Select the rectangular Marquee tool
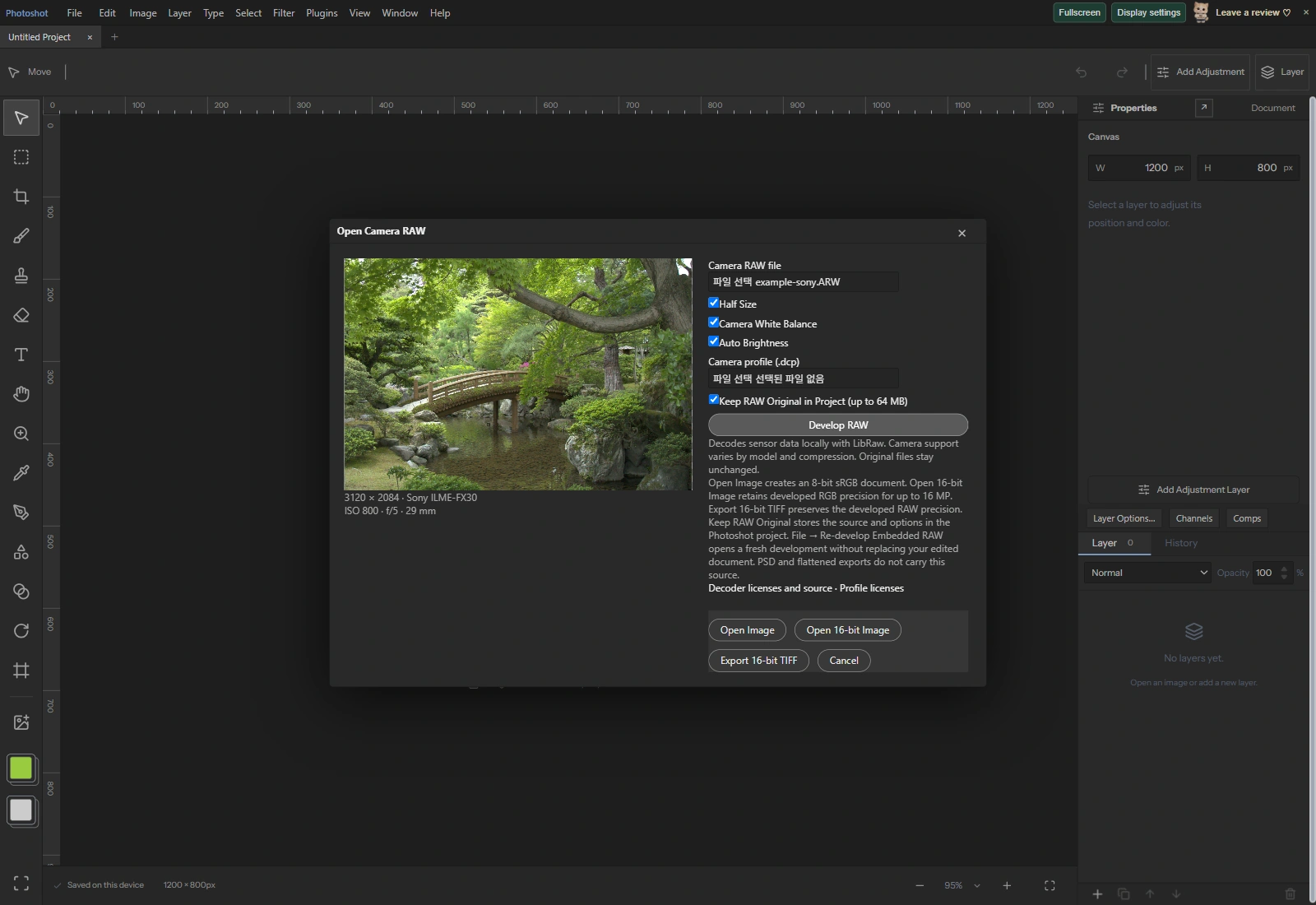The image size is (1316, 905). [21, 157]
